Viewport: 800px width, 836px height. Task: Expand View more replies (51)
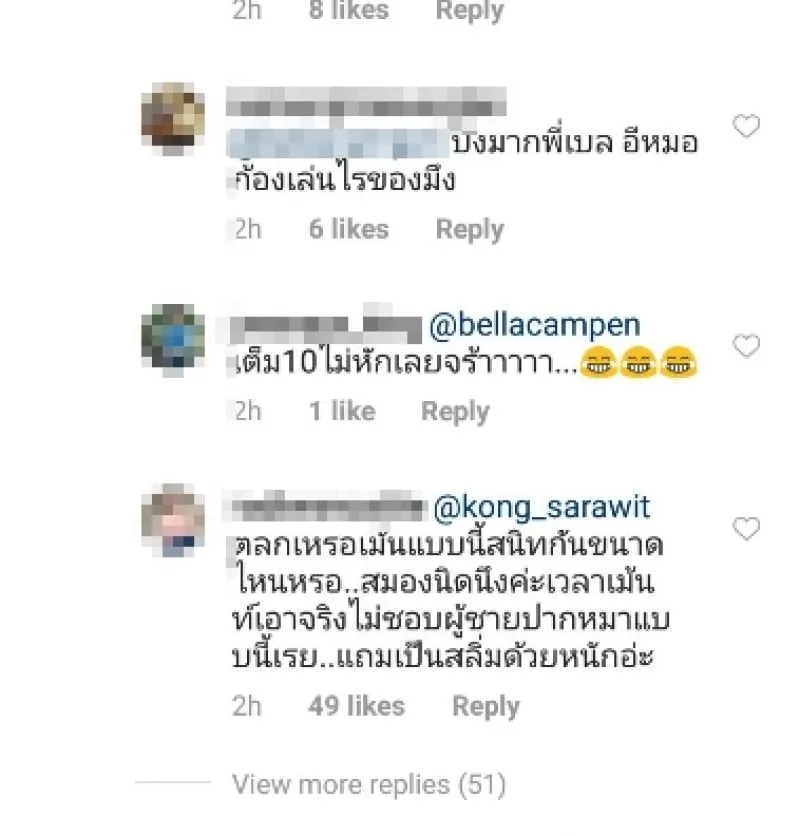click(x=369, y=785)
